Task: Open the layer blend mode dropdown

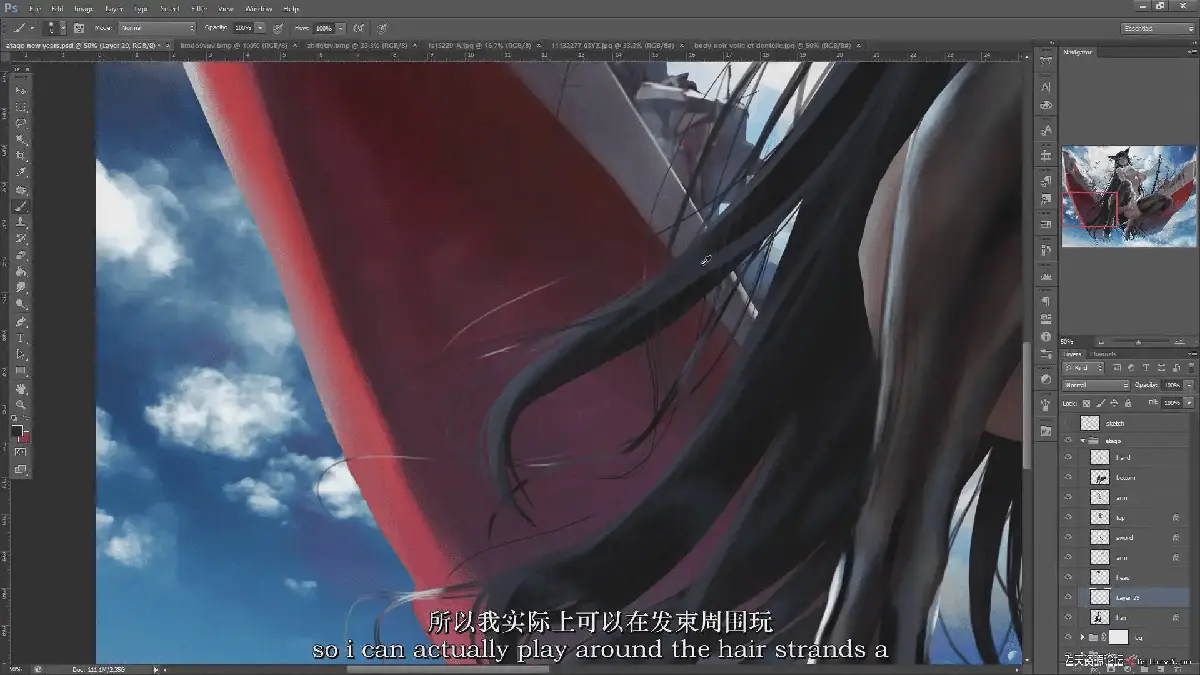Action: coord(1096,385)
